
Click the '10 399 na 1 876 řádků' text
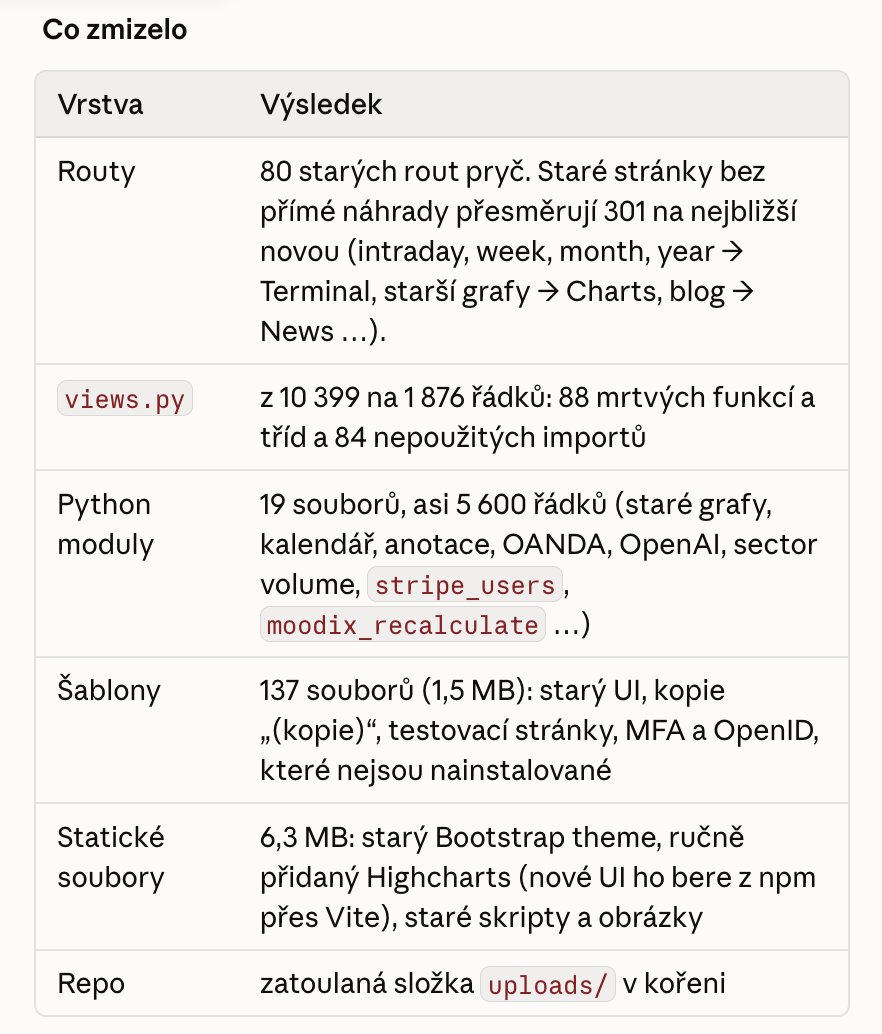coord(415,398)
